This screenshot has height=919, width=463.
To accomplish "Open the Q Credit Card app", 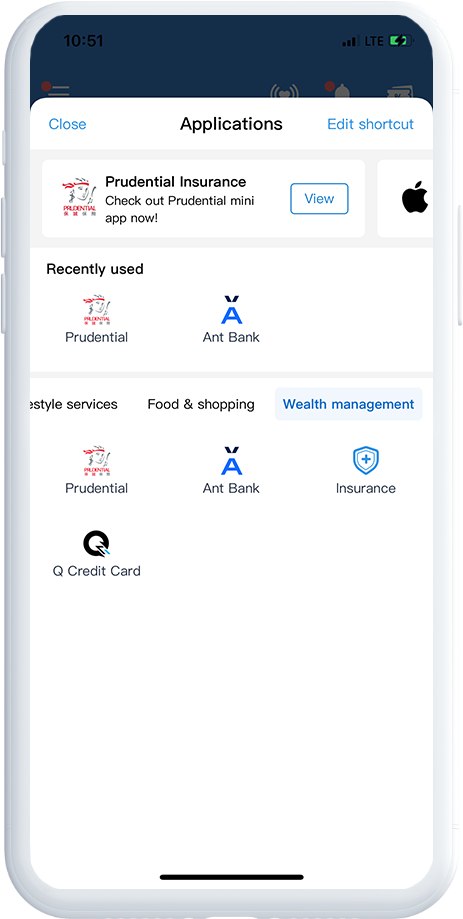I will (x=97, y=554).
